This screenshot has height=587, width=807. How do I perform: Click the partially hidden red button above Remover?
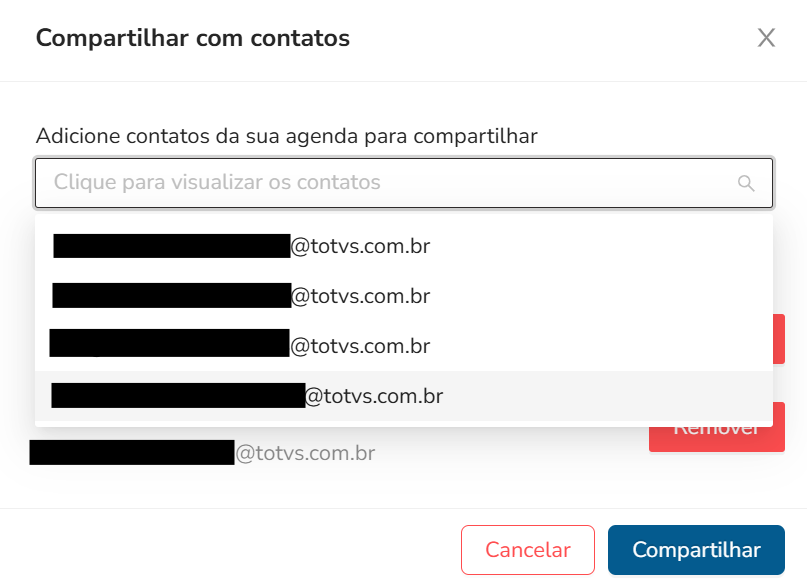coord(778,338)
